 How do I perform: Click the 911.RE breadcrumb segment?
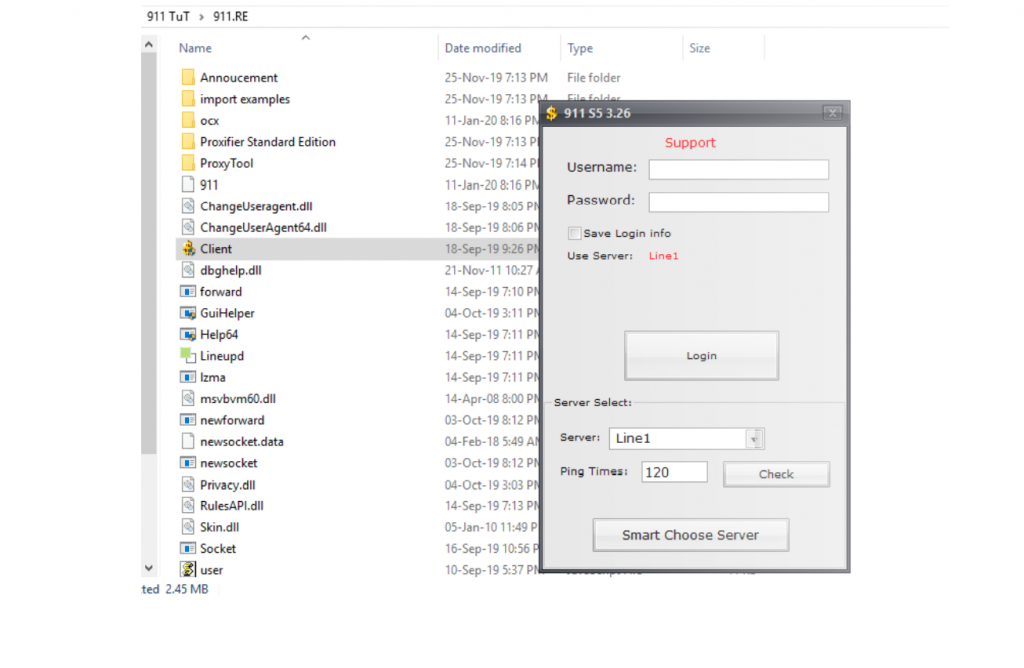click(231, 16)
